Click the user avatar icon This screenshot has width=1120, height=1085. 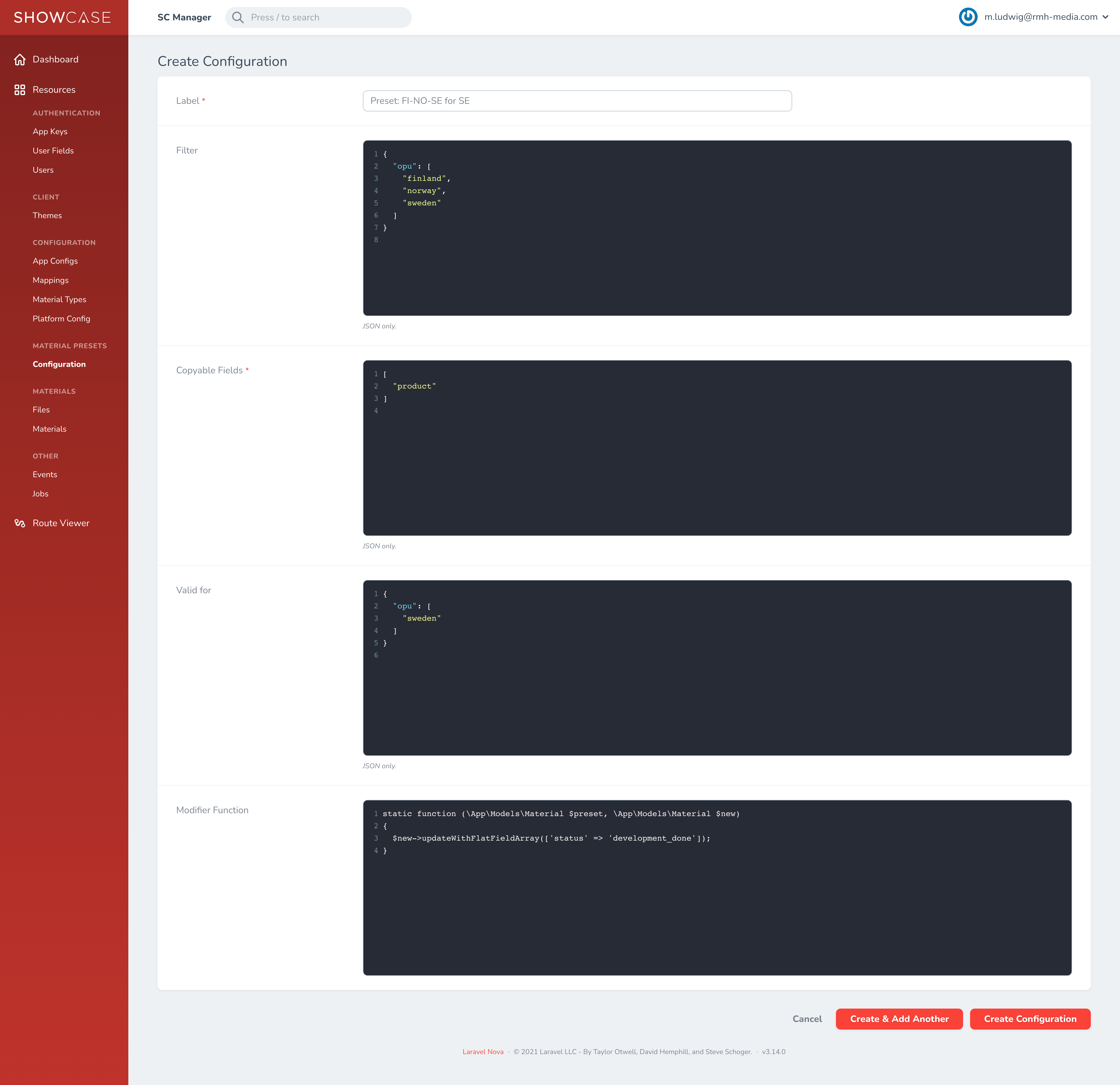968,17
